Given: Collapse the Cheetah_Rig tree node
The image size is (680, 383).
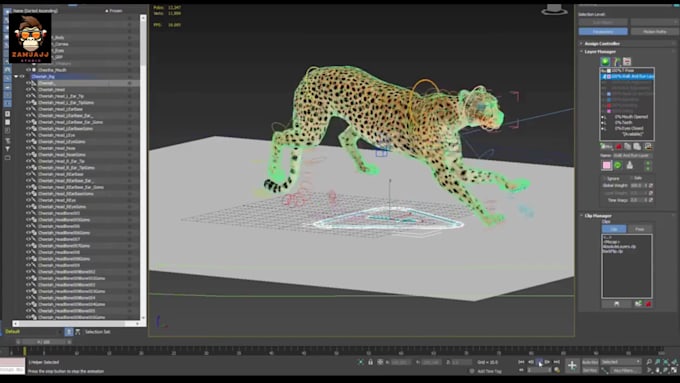Looking at the screenshot, I should pos(16,76).
